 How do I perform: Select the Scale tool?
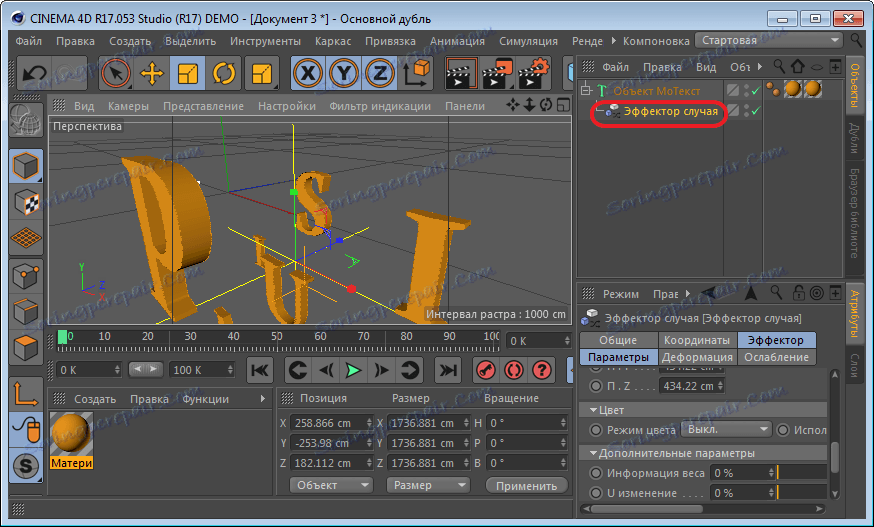point(187,73)
